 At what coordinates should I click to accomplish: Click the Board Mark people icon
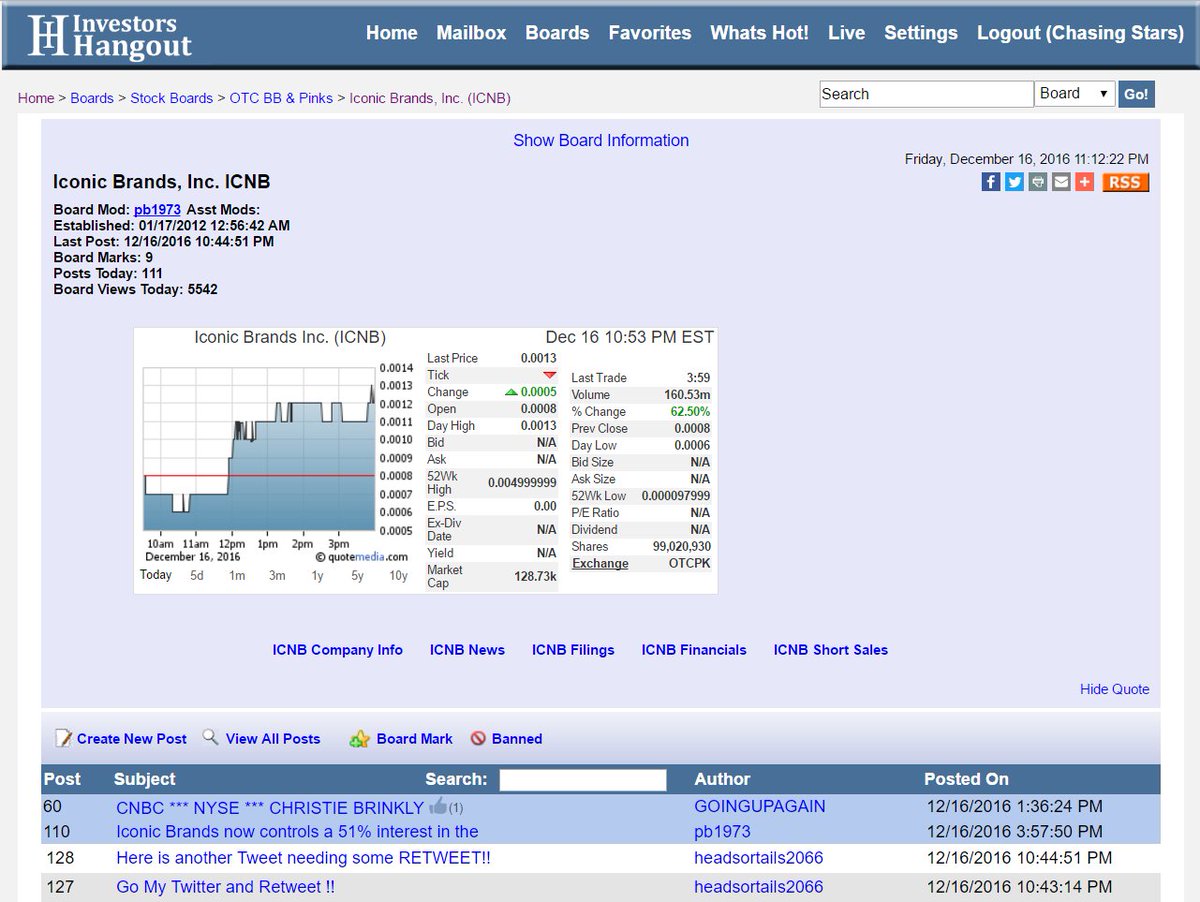pos(360,739)
